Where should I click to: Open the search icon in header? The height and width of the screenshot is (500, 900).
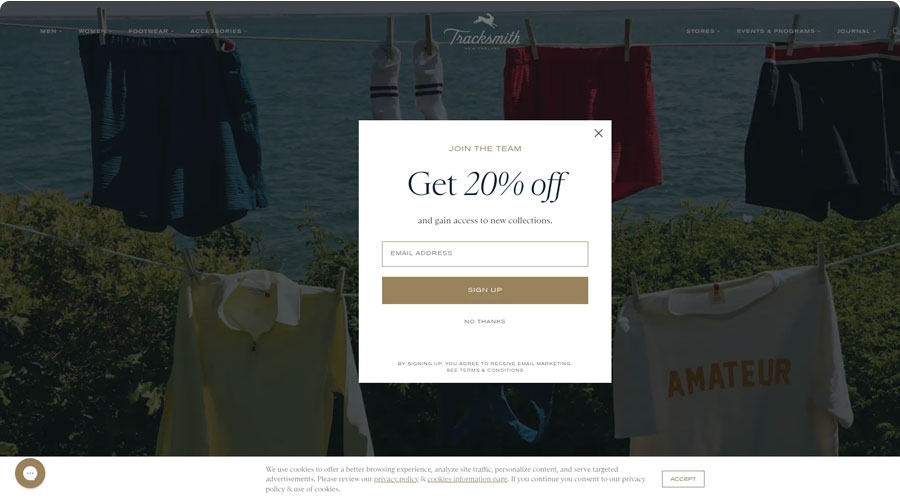click(x=896, y=31)
